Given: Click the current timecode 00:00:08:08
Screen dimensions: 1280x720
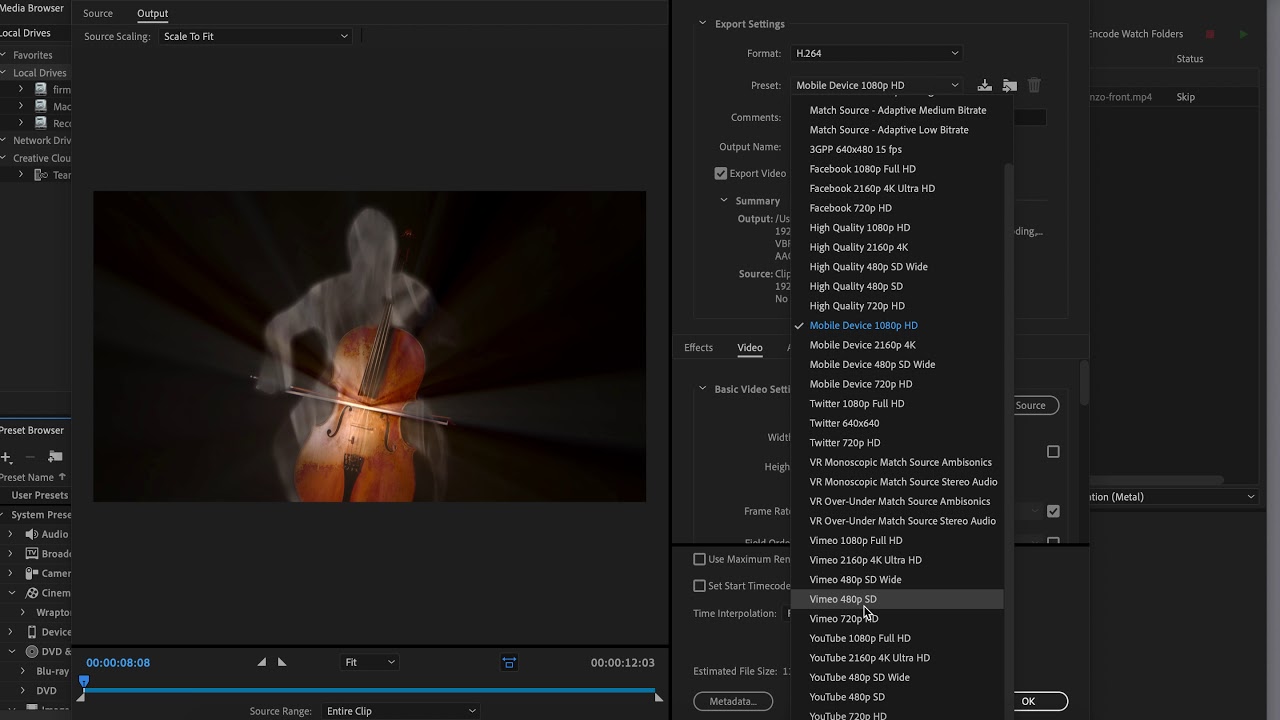Looking at the screenshot, I should 118,663.
